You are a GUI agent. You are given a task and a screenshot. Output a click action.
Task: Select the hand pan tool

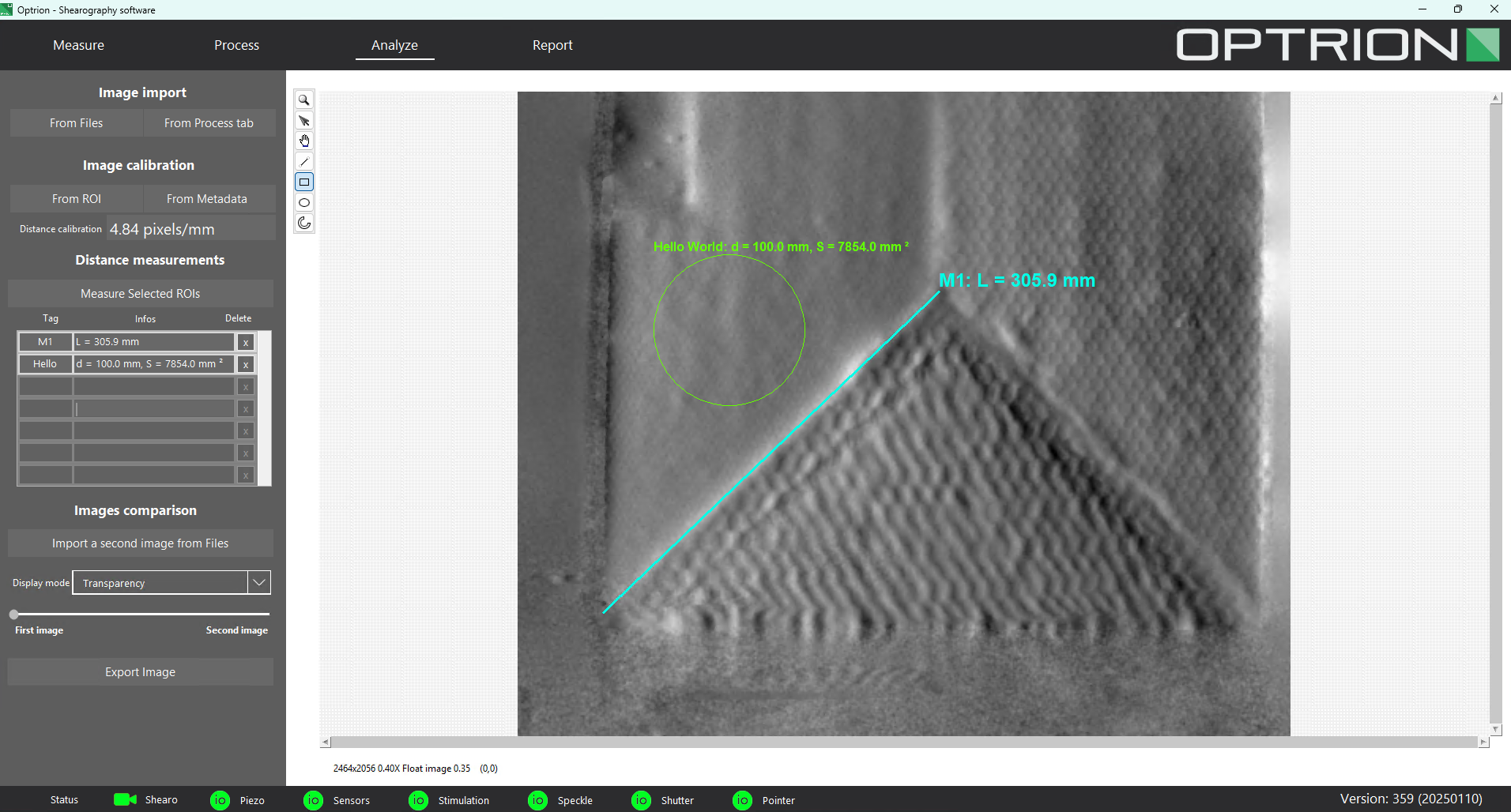[304, 141]
